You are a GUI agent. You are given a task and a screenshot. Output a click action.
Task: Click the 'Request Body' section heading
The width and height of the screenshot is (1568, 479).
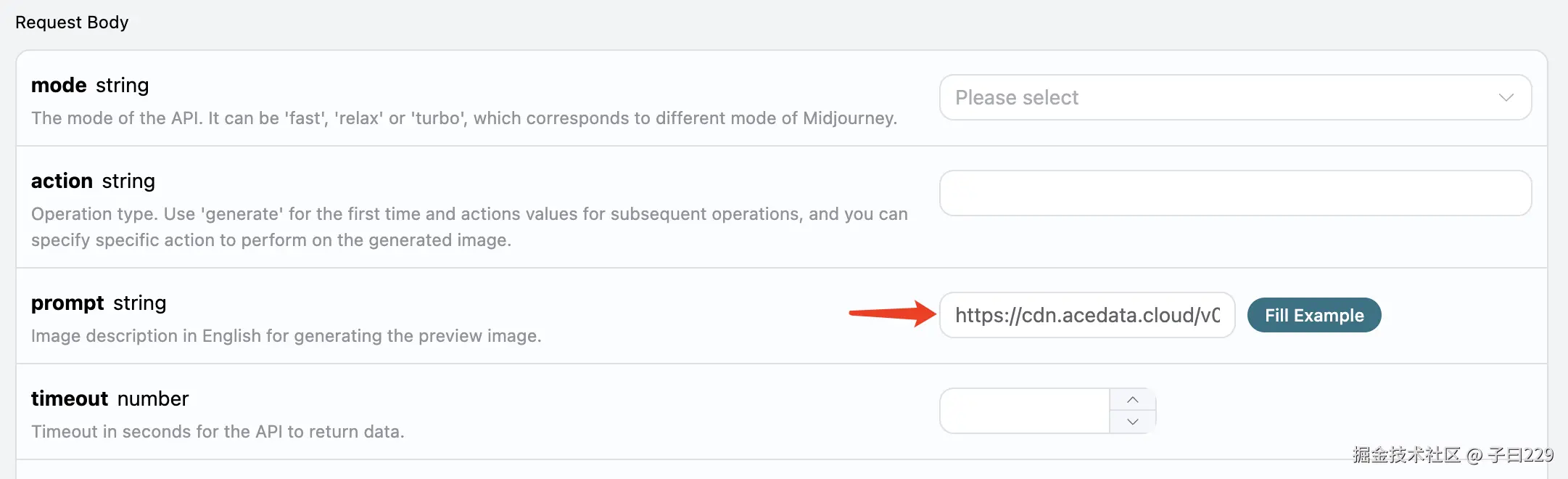tap(72, 22)
